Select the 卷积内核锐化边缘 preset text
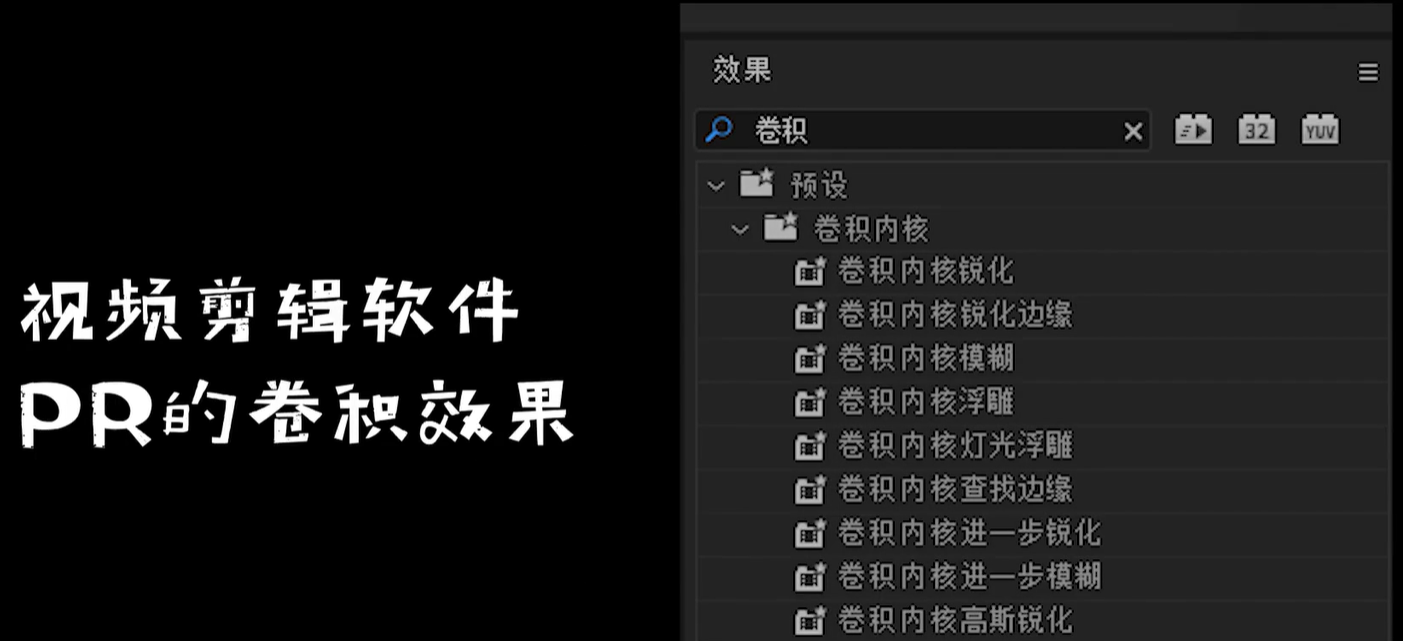 coord(955,315)
